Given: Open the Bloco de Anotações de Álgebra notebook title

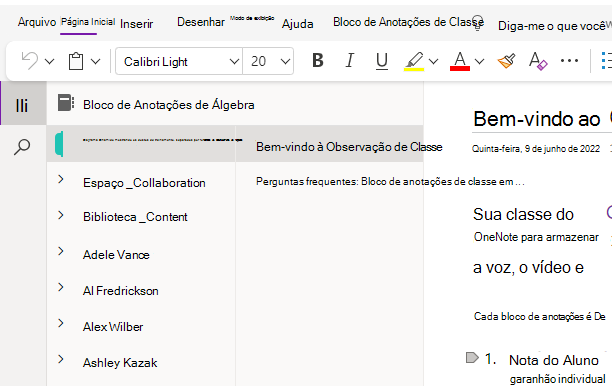Looking at the screenshot, I should [169, 105].
